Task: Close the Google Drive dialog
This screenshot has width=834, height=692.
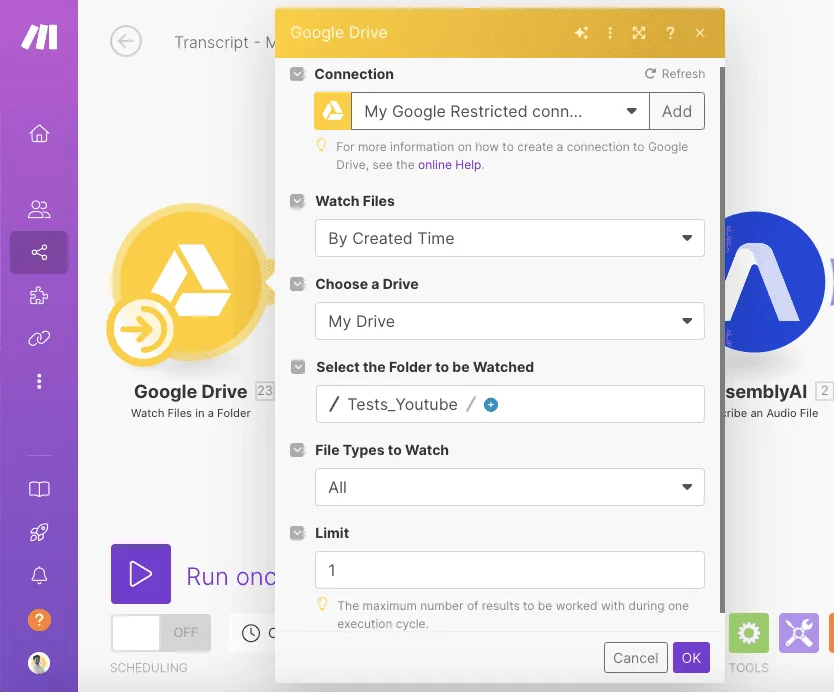Action: pyautogui.click(x=700, y=33)
